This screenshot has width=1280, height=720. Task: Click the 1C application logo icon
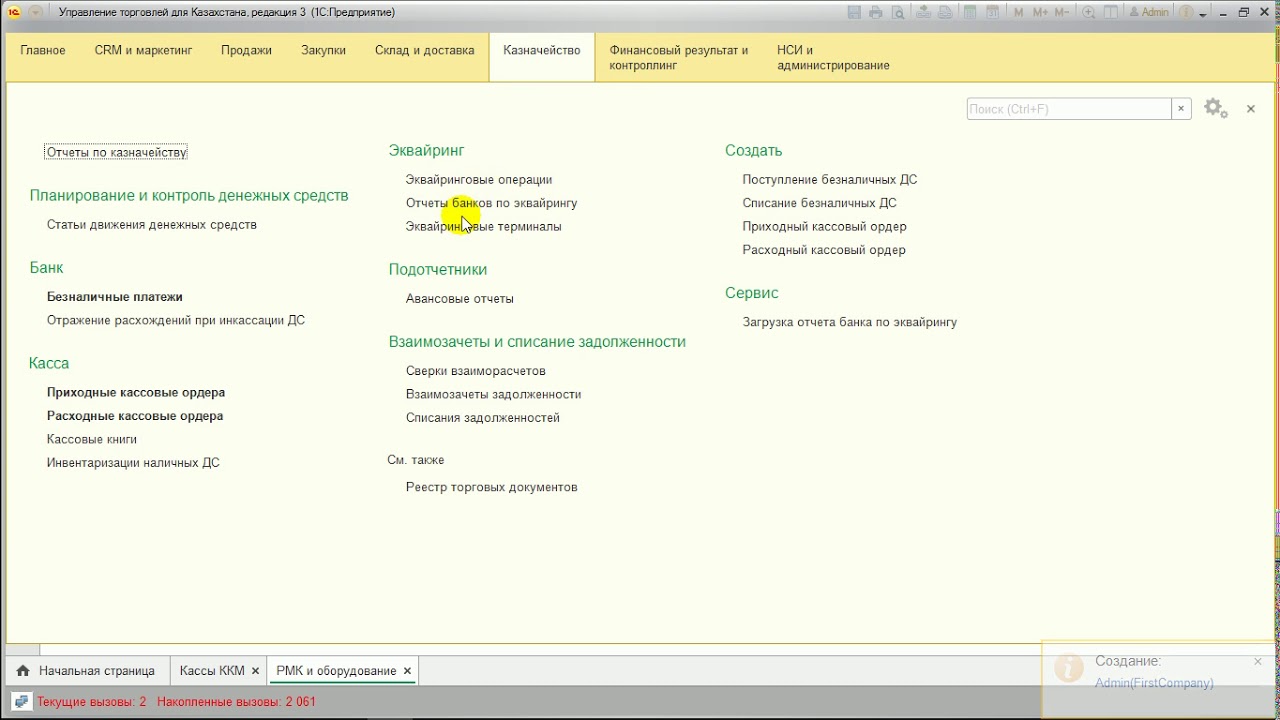coord(14,13)
